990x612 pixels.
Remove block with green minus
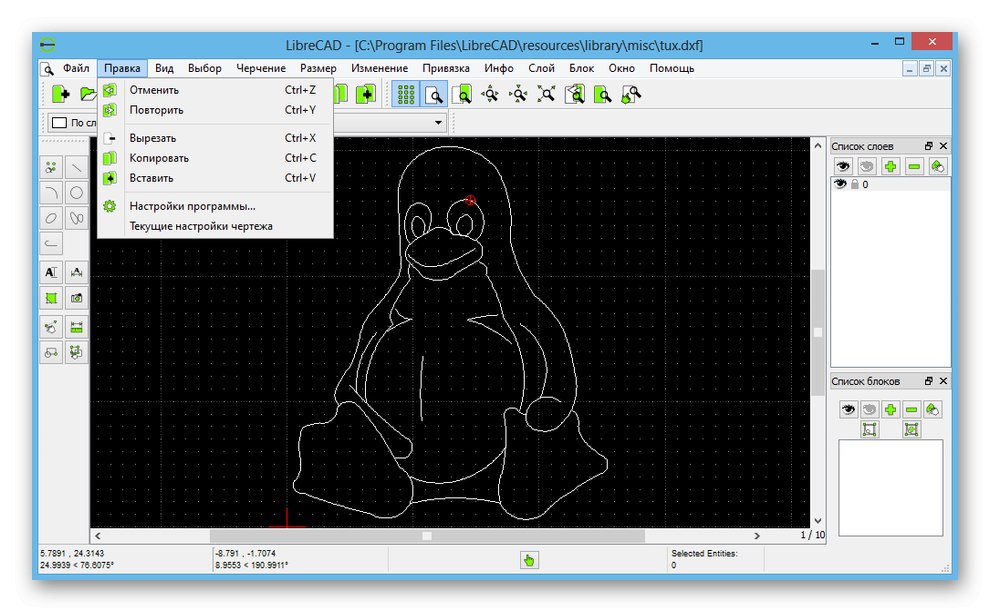911,409
